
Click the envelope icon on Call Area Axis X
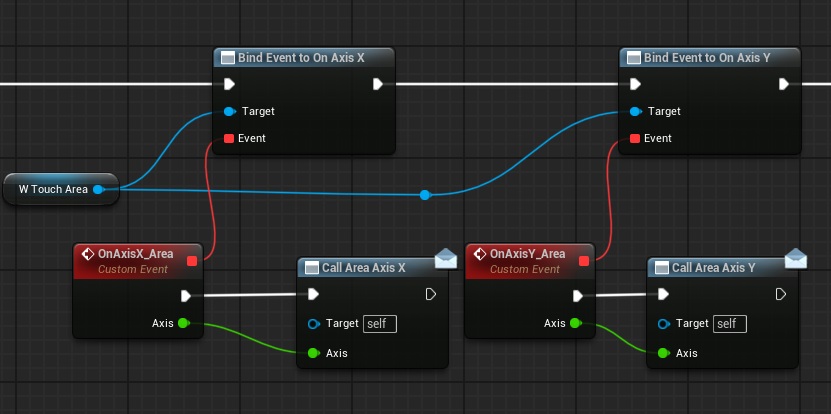(x=446, y=258)
